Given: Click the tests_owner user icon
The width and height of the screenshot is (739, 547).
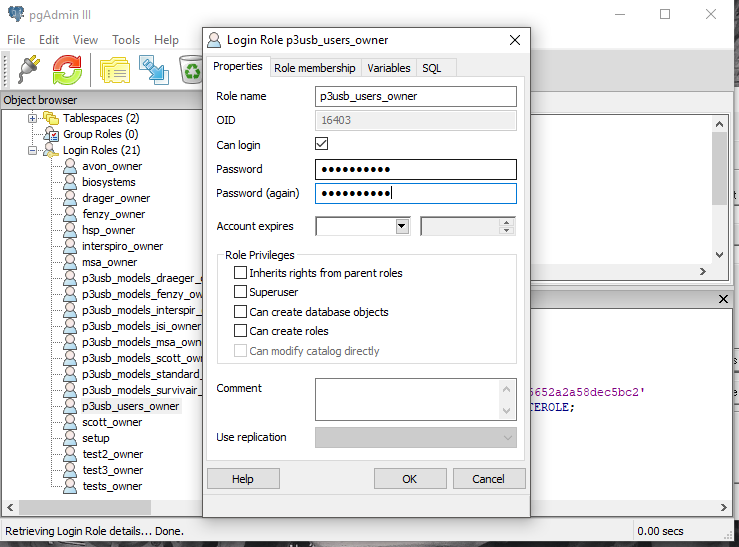Looking at the screenshot, I should coord(70,486).
